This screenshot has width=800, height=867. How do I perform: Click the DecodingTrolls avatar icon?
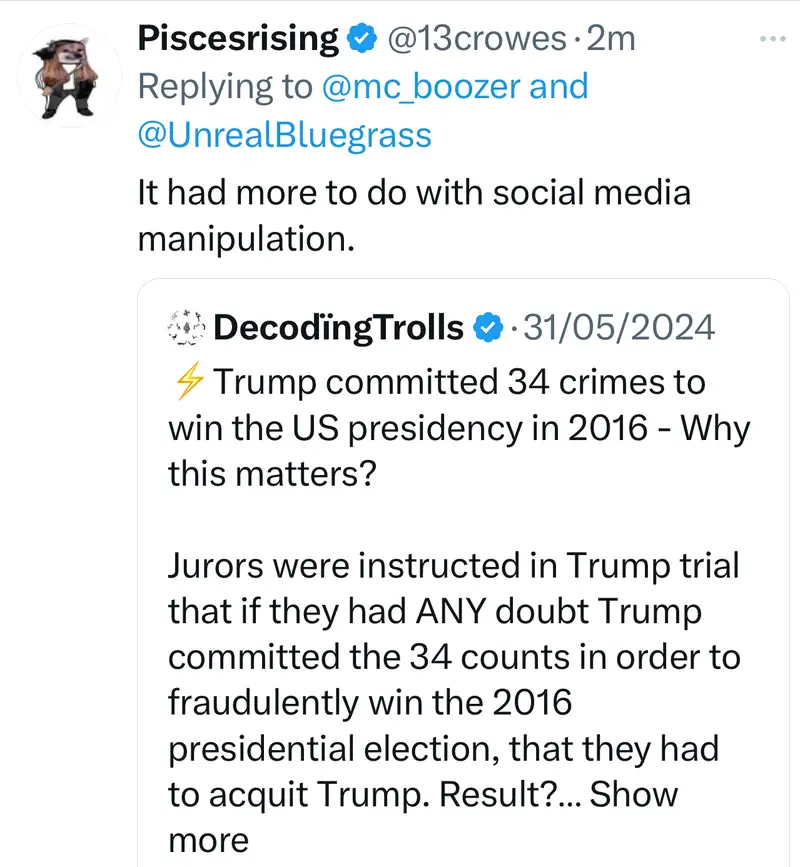(187, 327)
